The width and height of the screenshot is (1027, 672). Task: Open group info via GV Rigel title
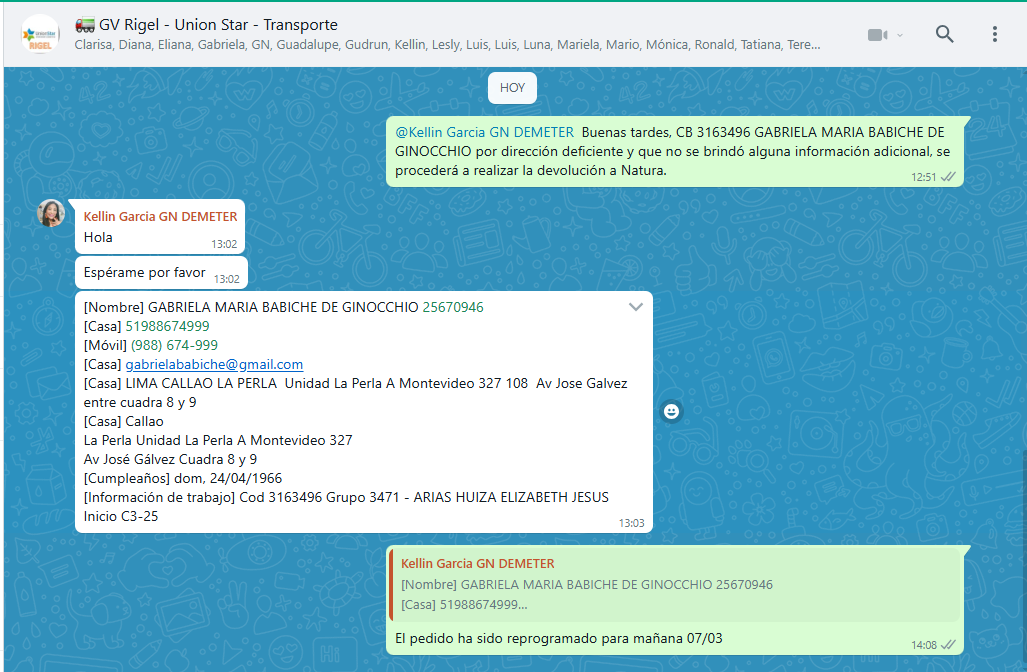pyautogui.click(x=218, y=25)
